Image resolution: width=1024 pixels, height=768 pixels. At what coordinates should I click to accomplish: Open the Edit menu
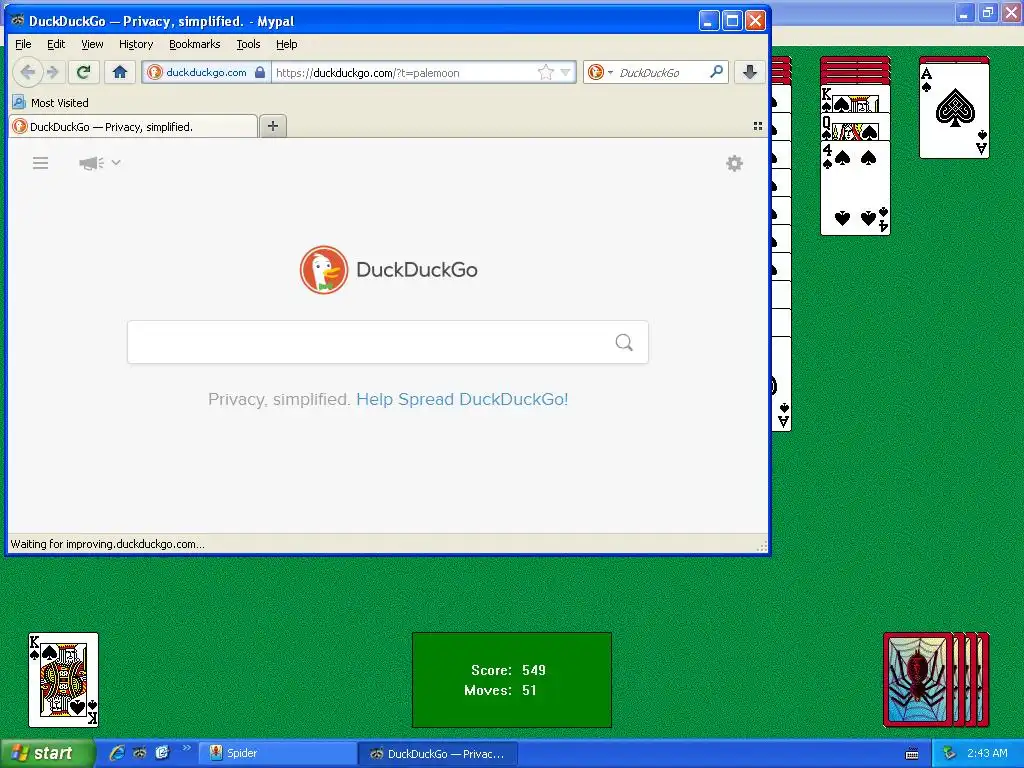pos(56,44)
